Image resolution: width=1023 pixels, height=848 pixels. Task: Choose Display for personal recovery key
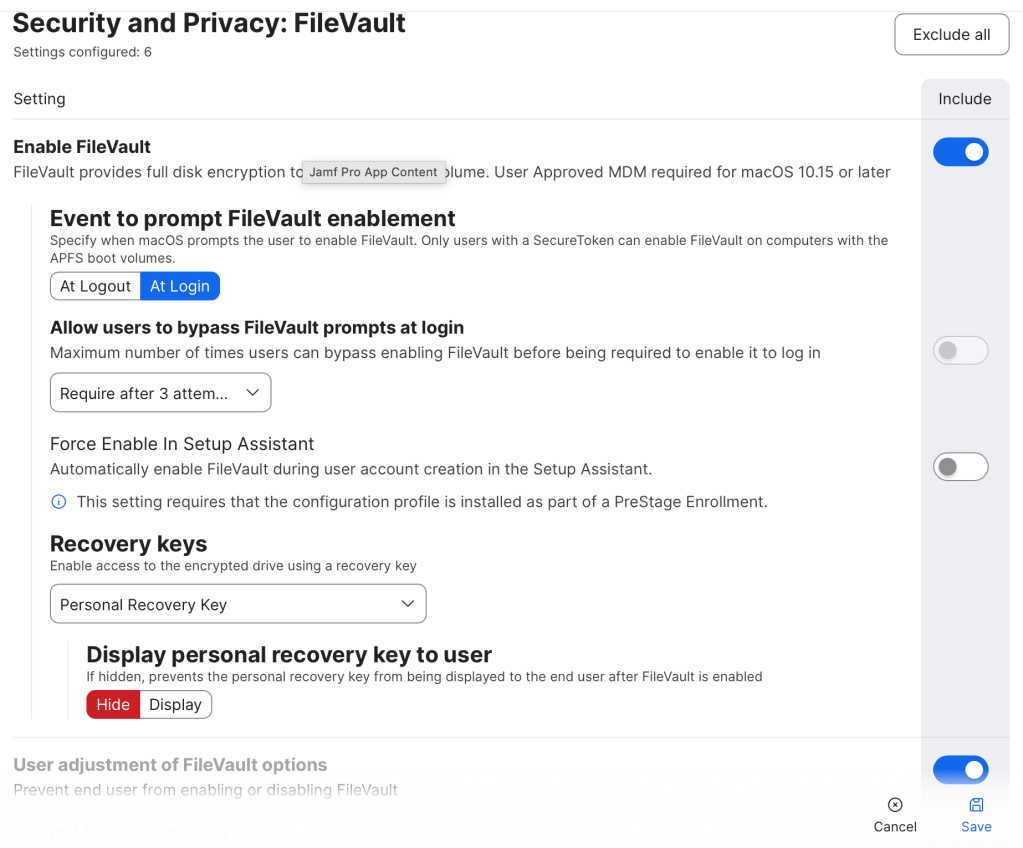pos(176,704)
